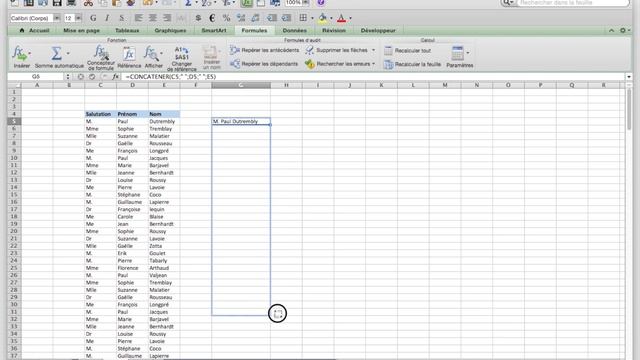
Task: Click the G5 name box
Action: [x=36, y=77]
